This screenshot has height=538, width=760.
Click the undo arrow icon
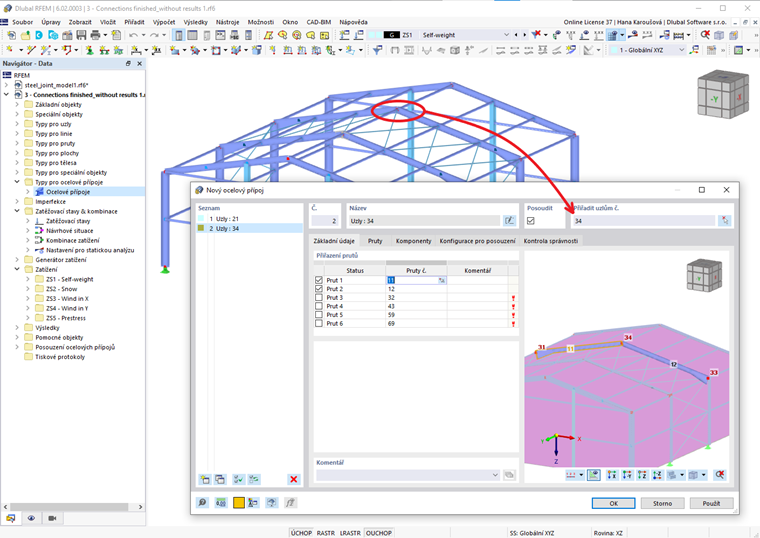[133, 35]
